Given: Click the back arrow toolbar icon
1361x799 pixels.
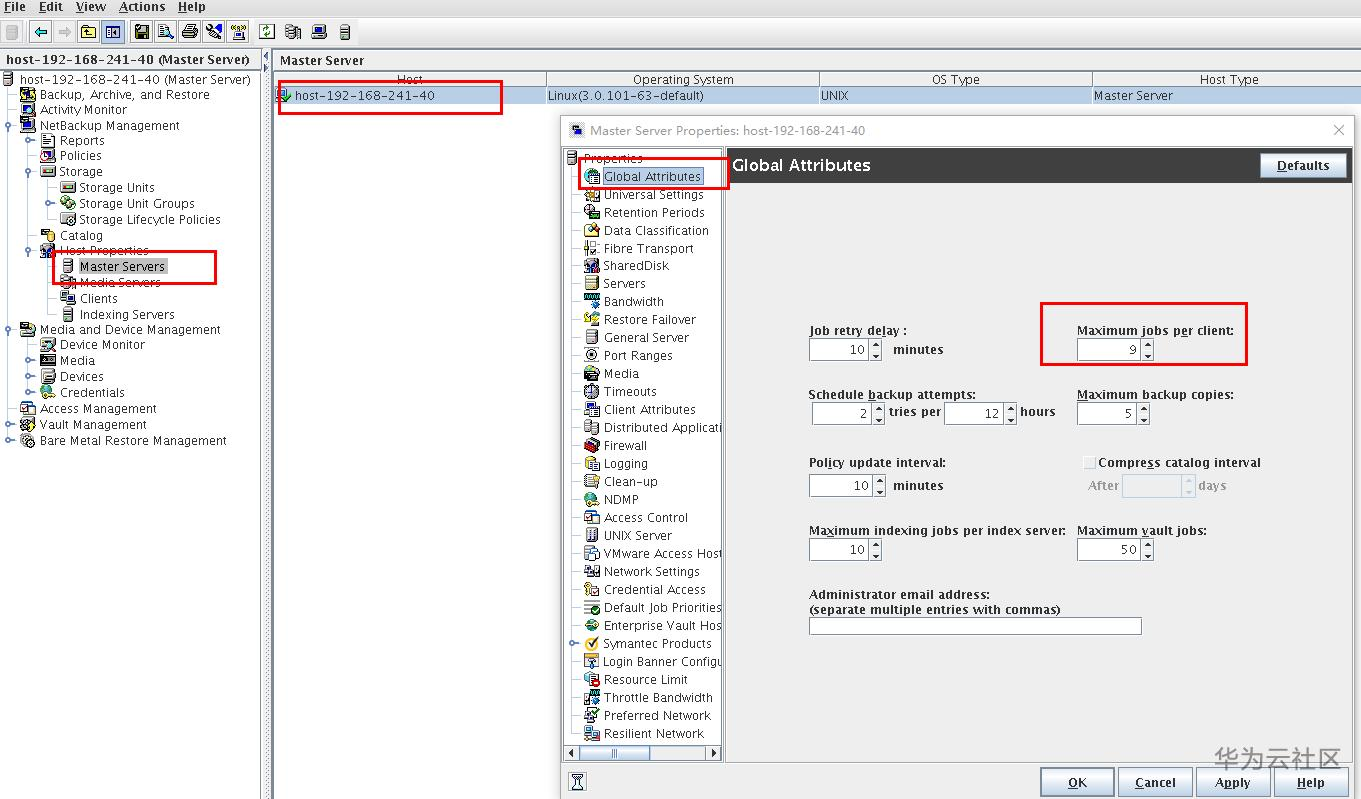Looking at the screenshot, I should (40, 32).
